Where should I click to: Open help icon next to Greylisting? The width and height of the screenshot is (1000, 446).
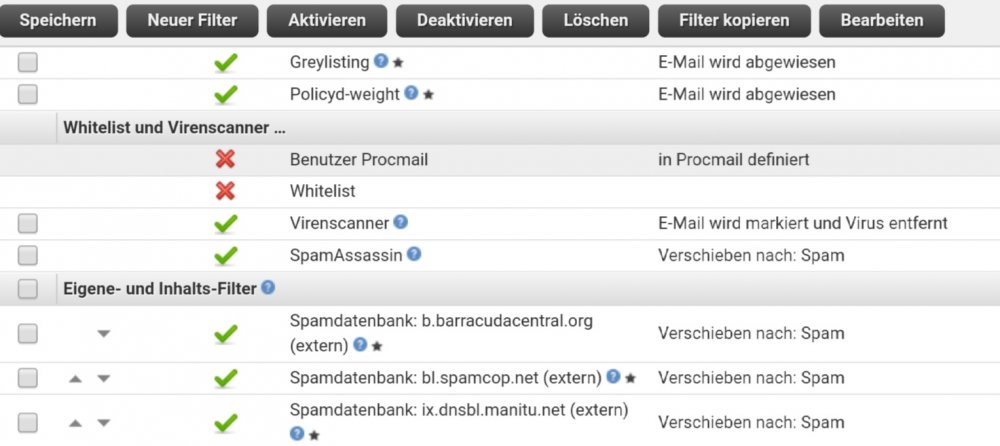click(381, 61)
